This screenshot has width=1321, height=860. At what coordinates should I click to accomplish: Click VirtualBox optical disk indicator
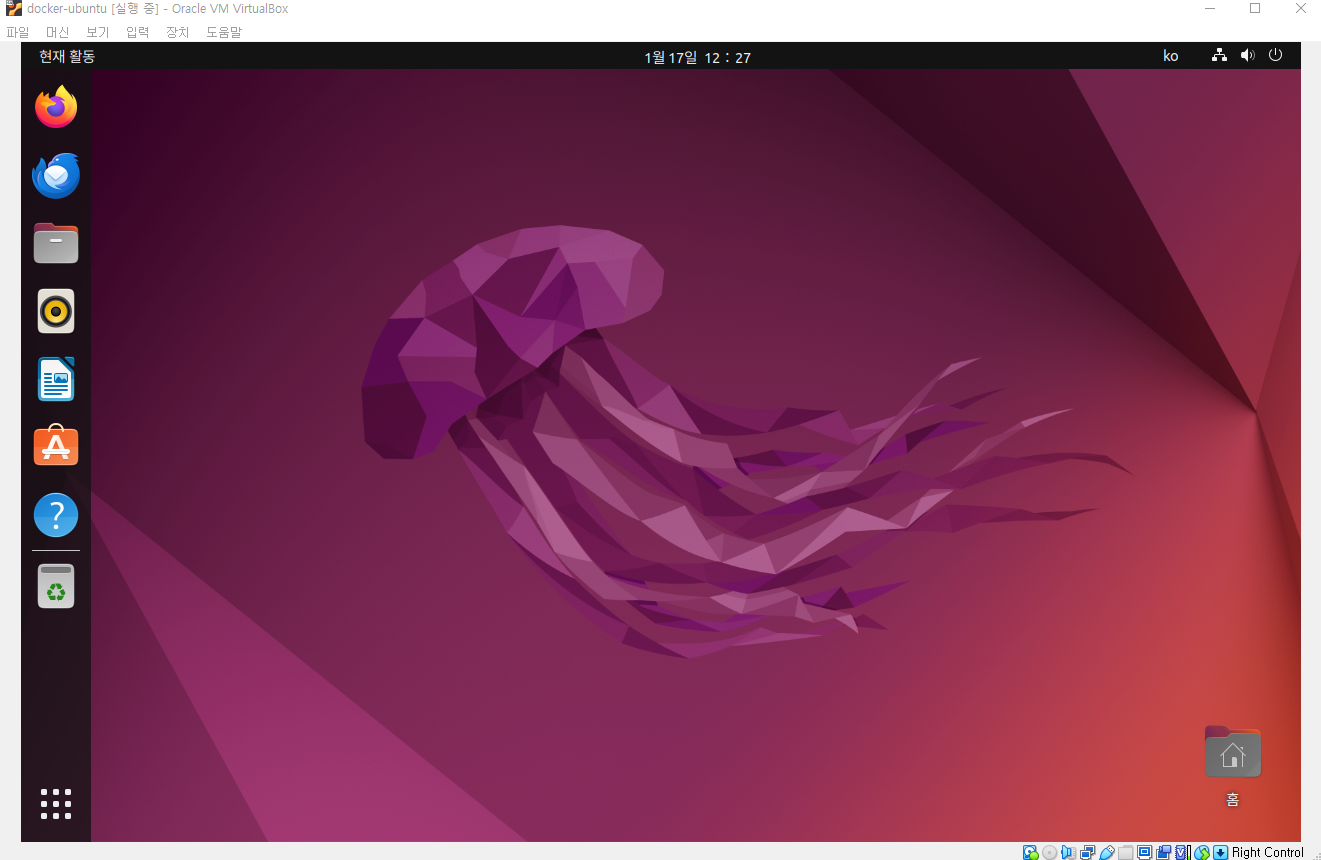click(x=1050, y=852)
